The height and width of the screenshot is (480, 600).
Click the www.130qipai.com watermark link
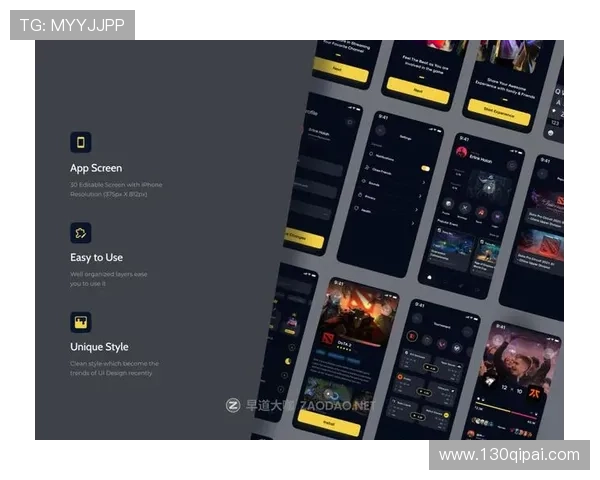pyautogui.click(x=509, y=455)
